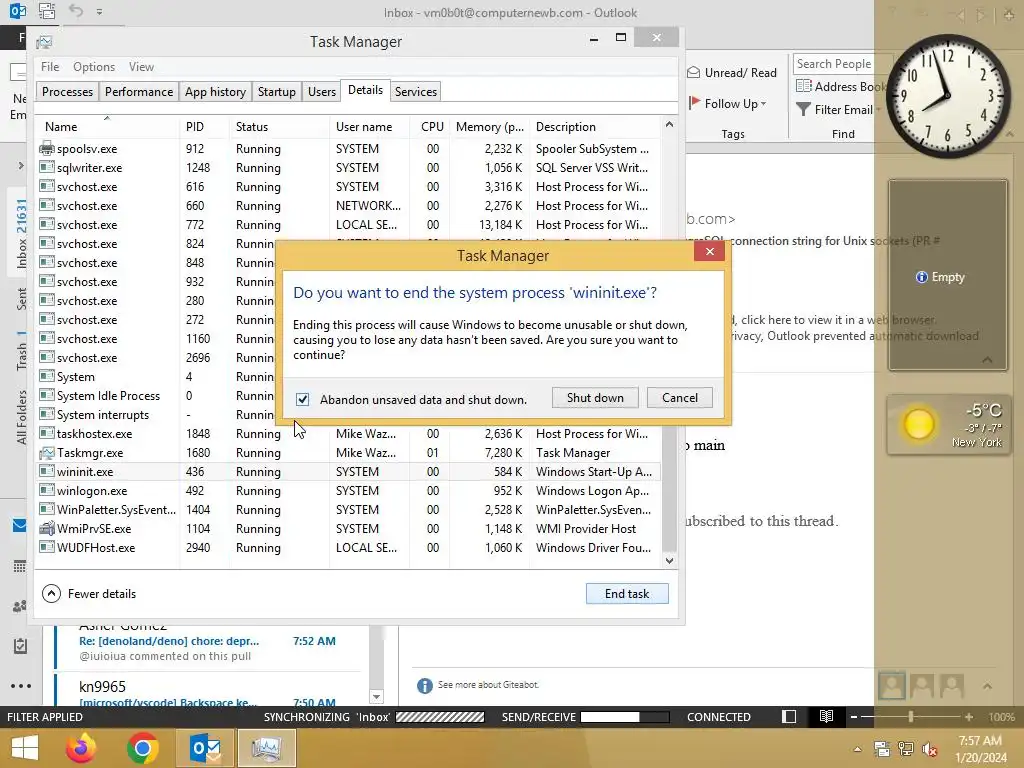The height and width of the screenshot is (768, 1024).
Task: Open Task Manager View menu
Action: tap(141, 67)
